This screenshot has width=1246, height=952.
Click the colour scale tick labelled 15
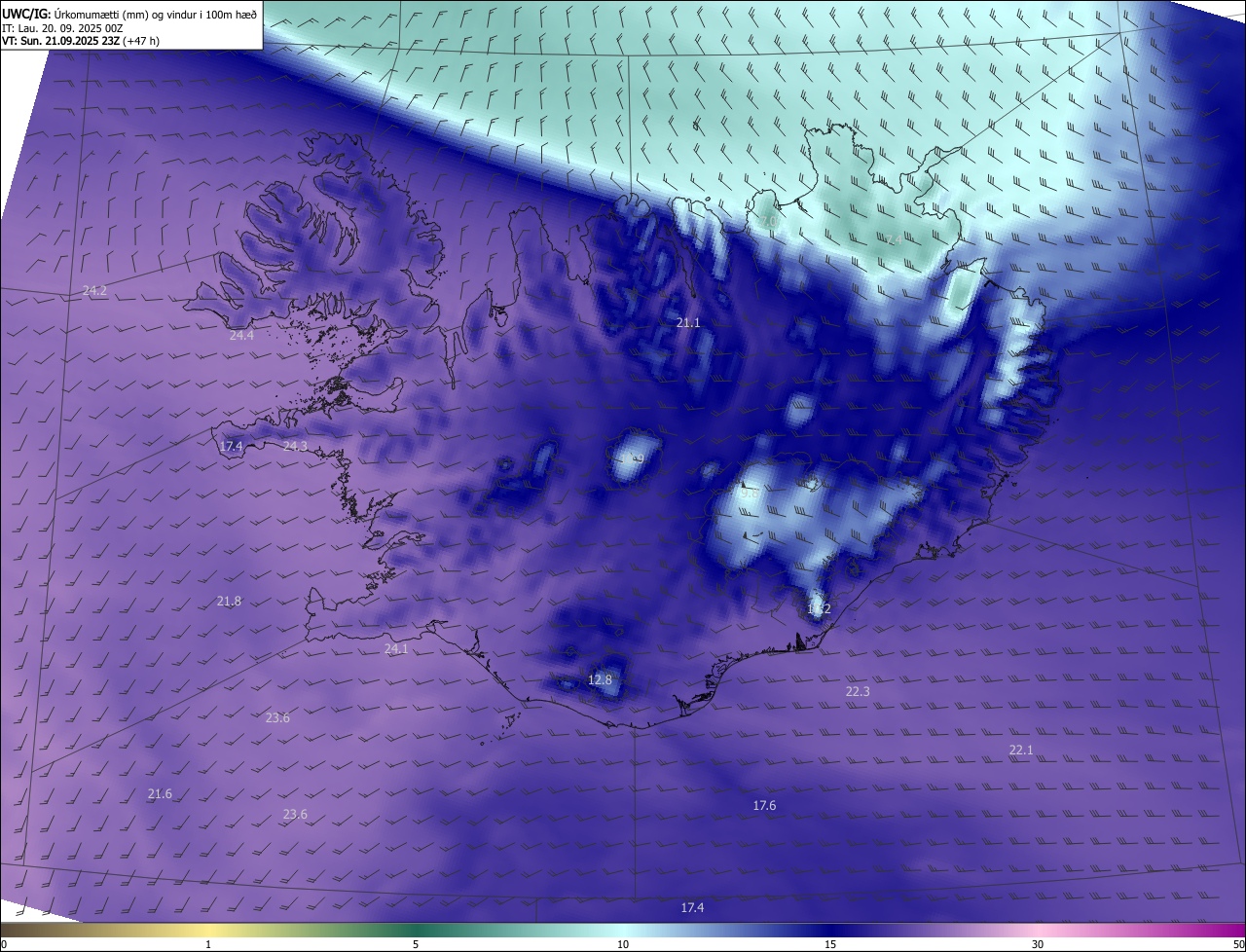coord(830,944)
